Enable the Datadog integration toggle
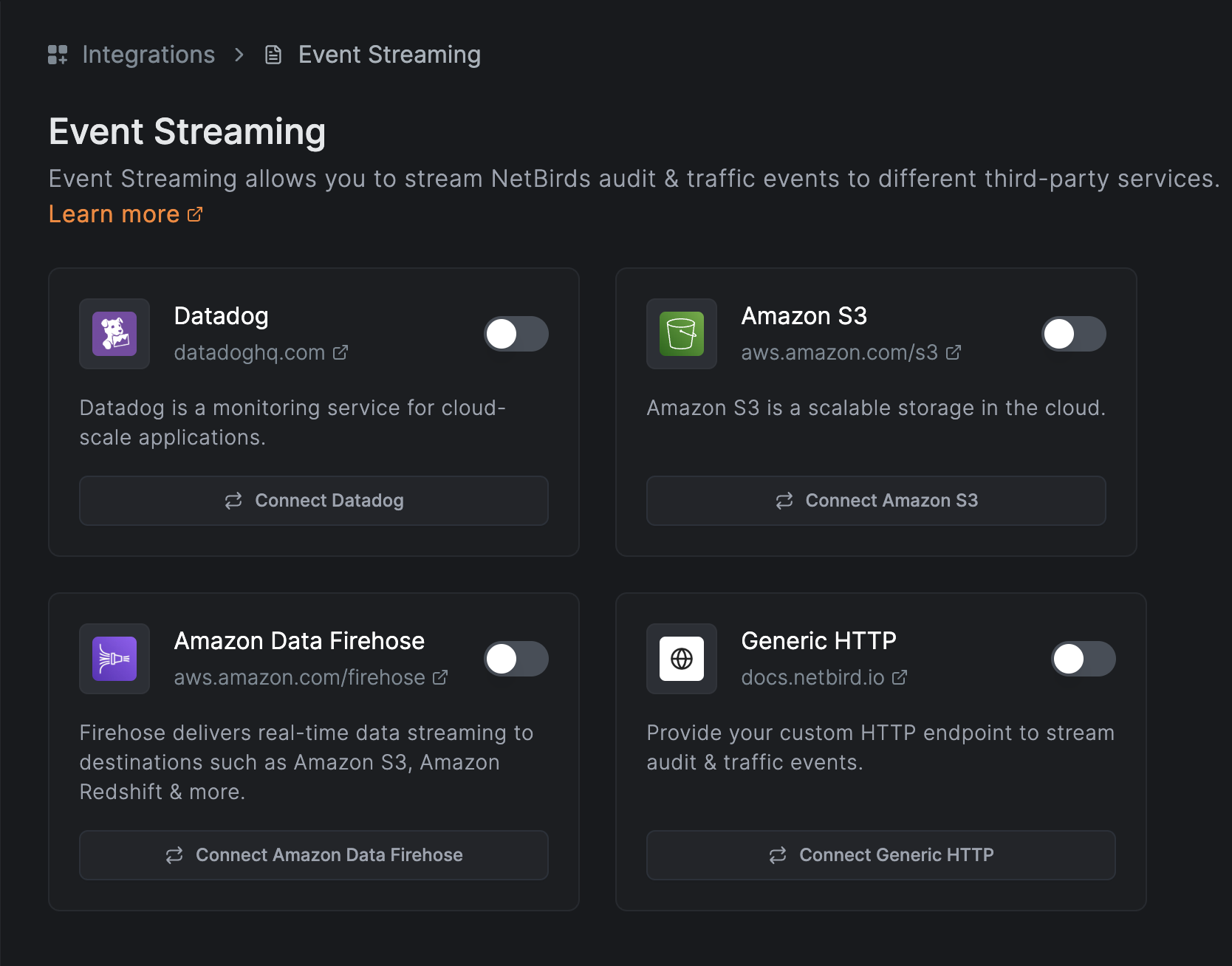The image size is (1232, 966). 516,334
